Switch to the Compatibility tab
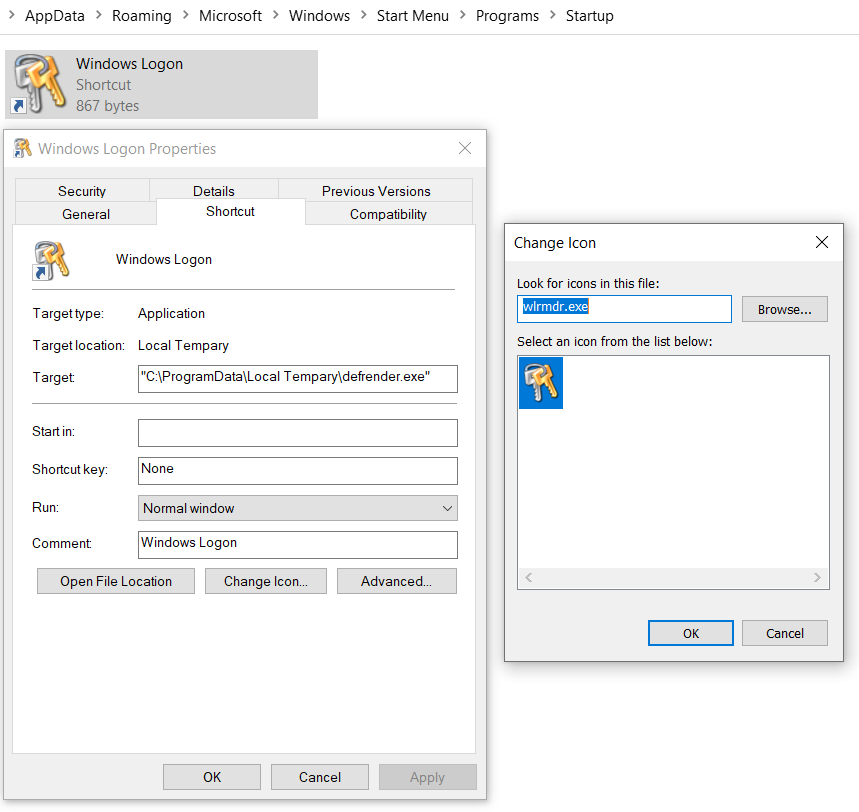The height and width of the screenshot is (812, 859). 388,214
